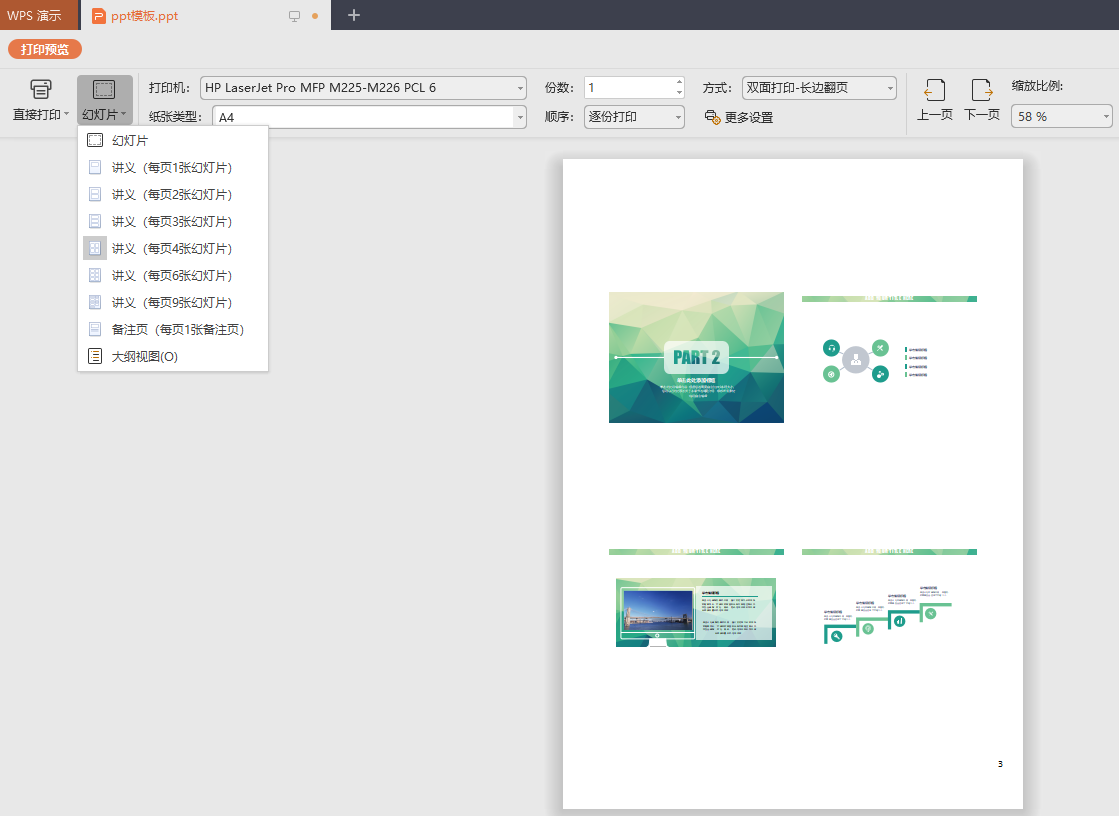Pick 备注页 (每页1张备注页) notes page option

(177, 329)
